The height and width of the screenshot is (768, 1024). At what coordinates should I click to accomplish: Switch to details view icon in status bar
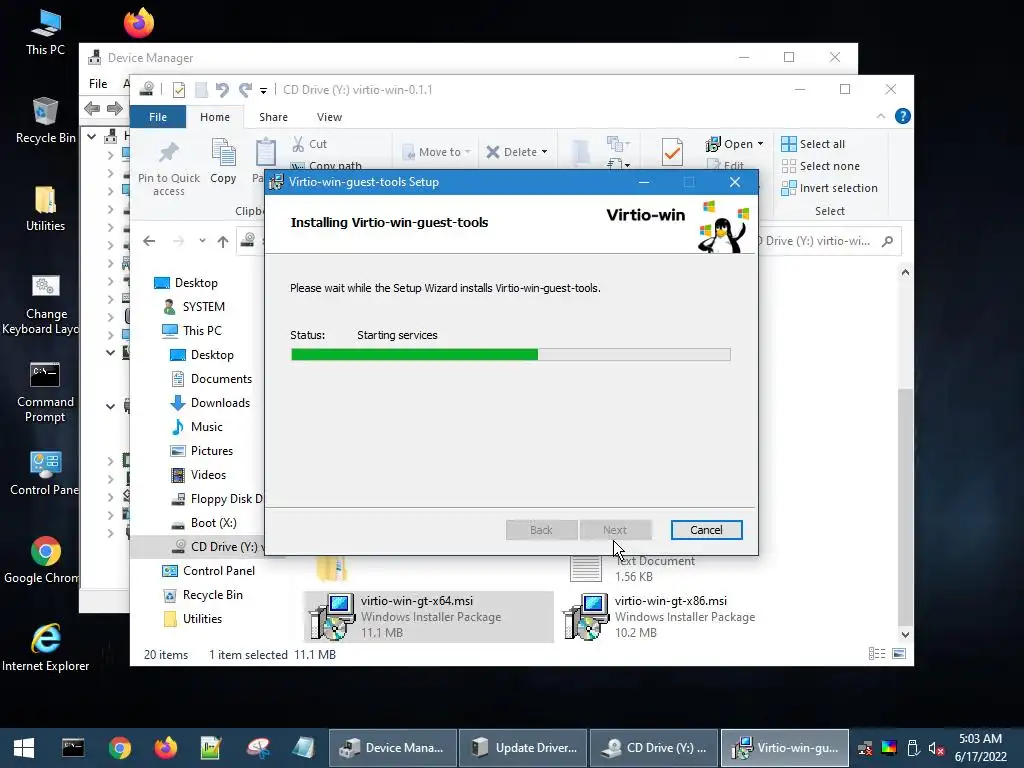[x=877, y=654]
